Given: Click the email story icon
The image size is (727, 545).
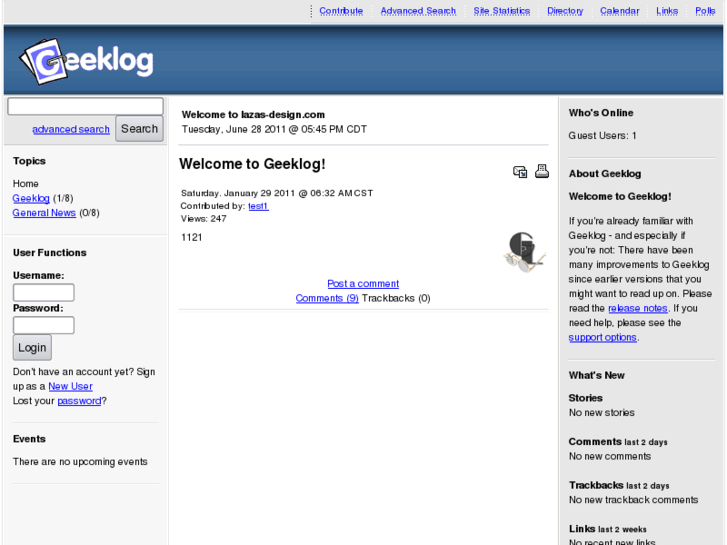Looking at the screenshot, I should [520, 172].
